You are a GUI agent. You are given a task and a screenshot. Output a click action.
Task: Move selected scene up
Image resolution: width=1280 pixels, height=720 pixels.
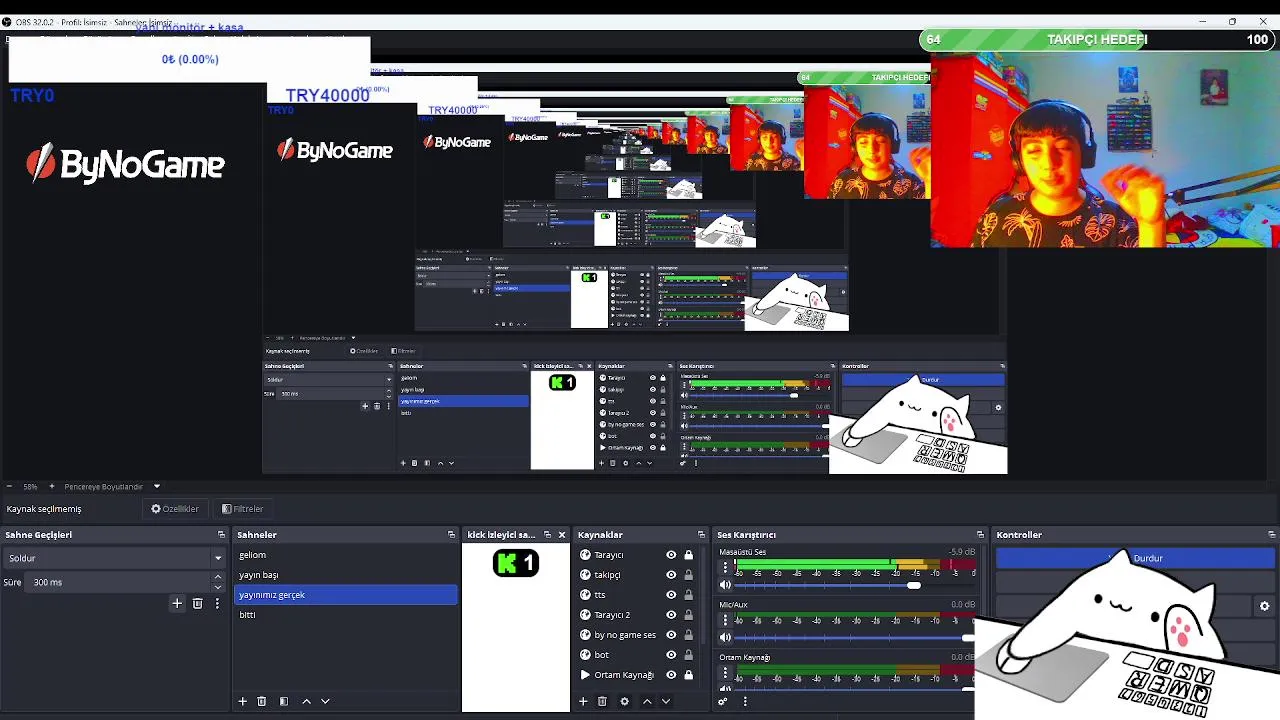(306, 701)
